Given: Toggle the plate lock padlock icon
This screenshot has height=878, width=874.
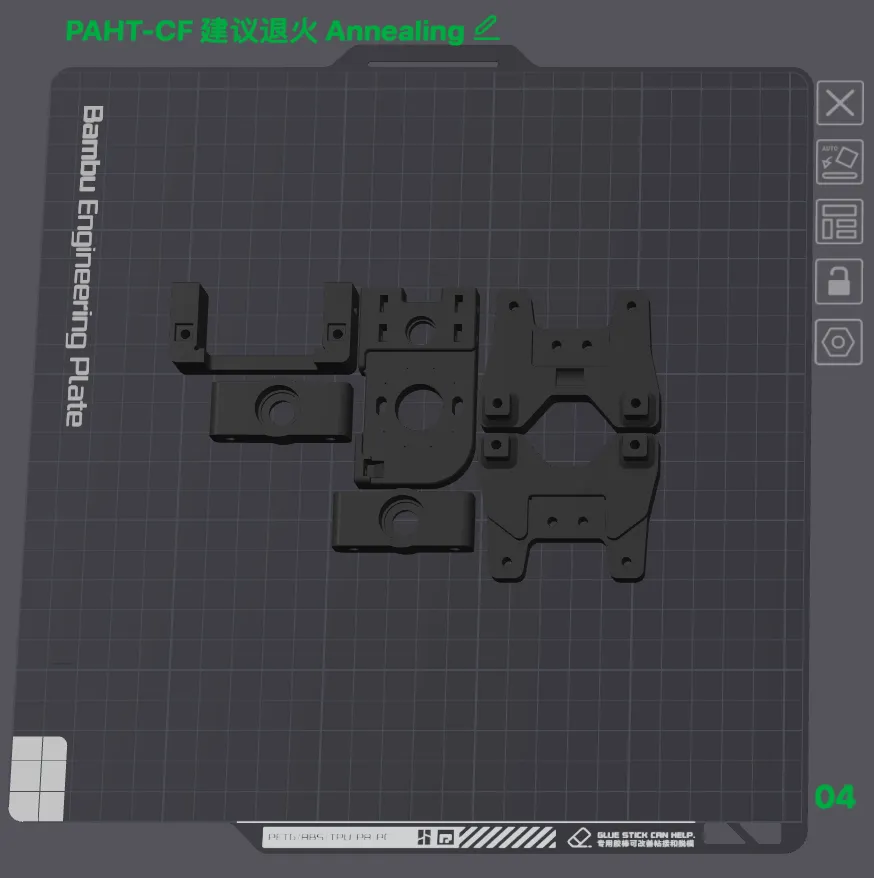Looking at the screenshot, I should coord(839,282).
